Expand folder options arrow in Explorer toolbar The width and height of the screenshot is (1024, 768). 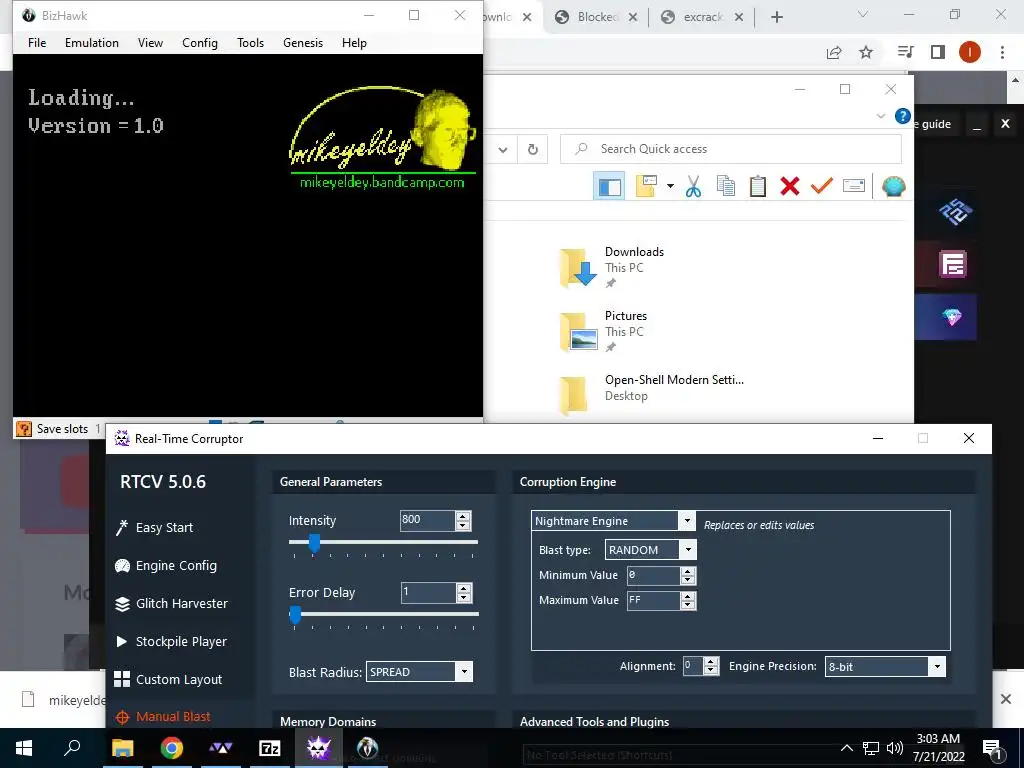coord(670,186)
